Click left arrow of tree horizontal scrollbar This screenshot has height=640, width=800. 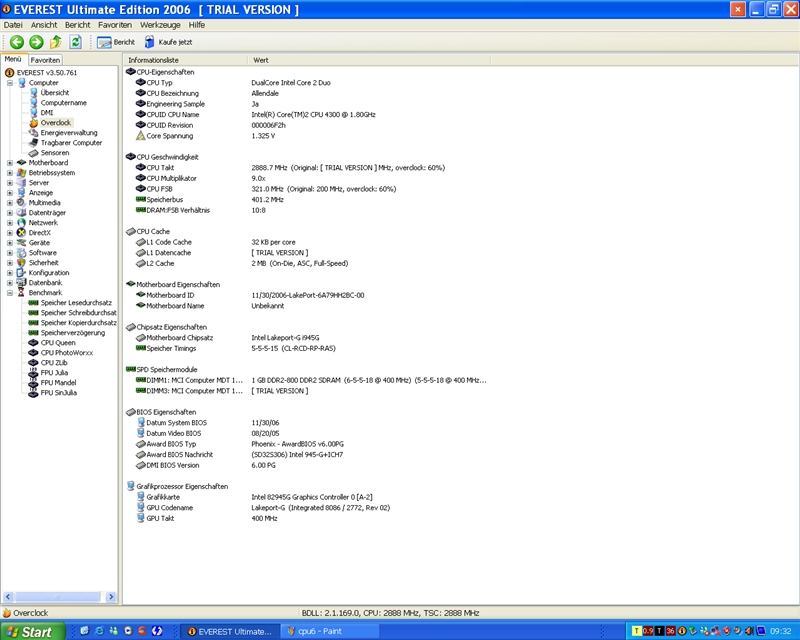tap(8, 596)
